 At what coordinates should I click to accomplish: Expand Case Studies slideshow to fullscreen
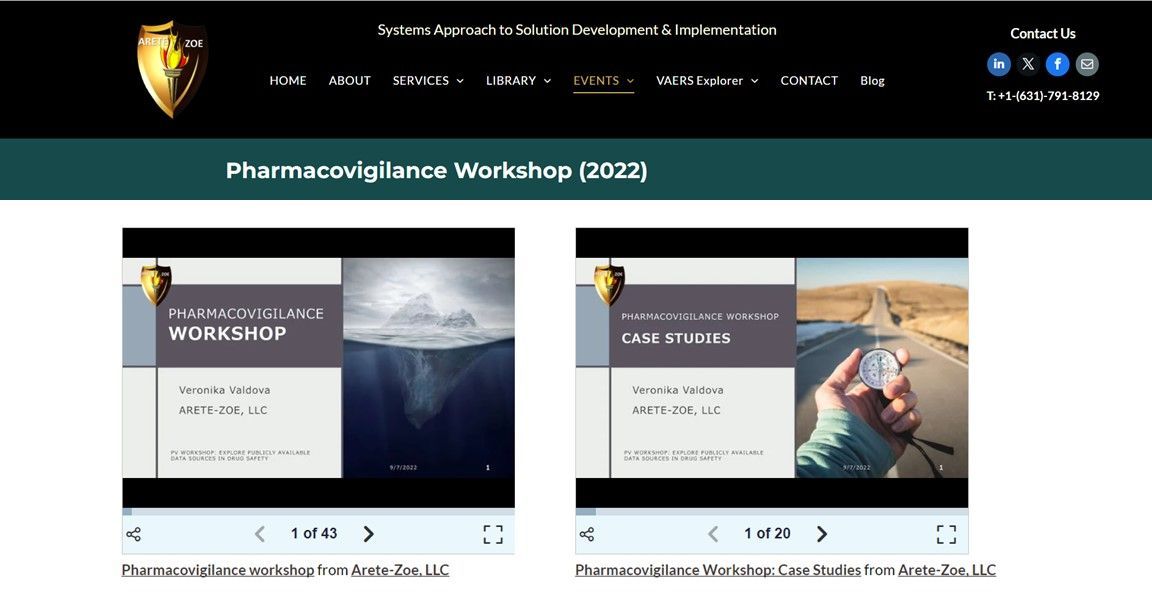coord(946,533)
